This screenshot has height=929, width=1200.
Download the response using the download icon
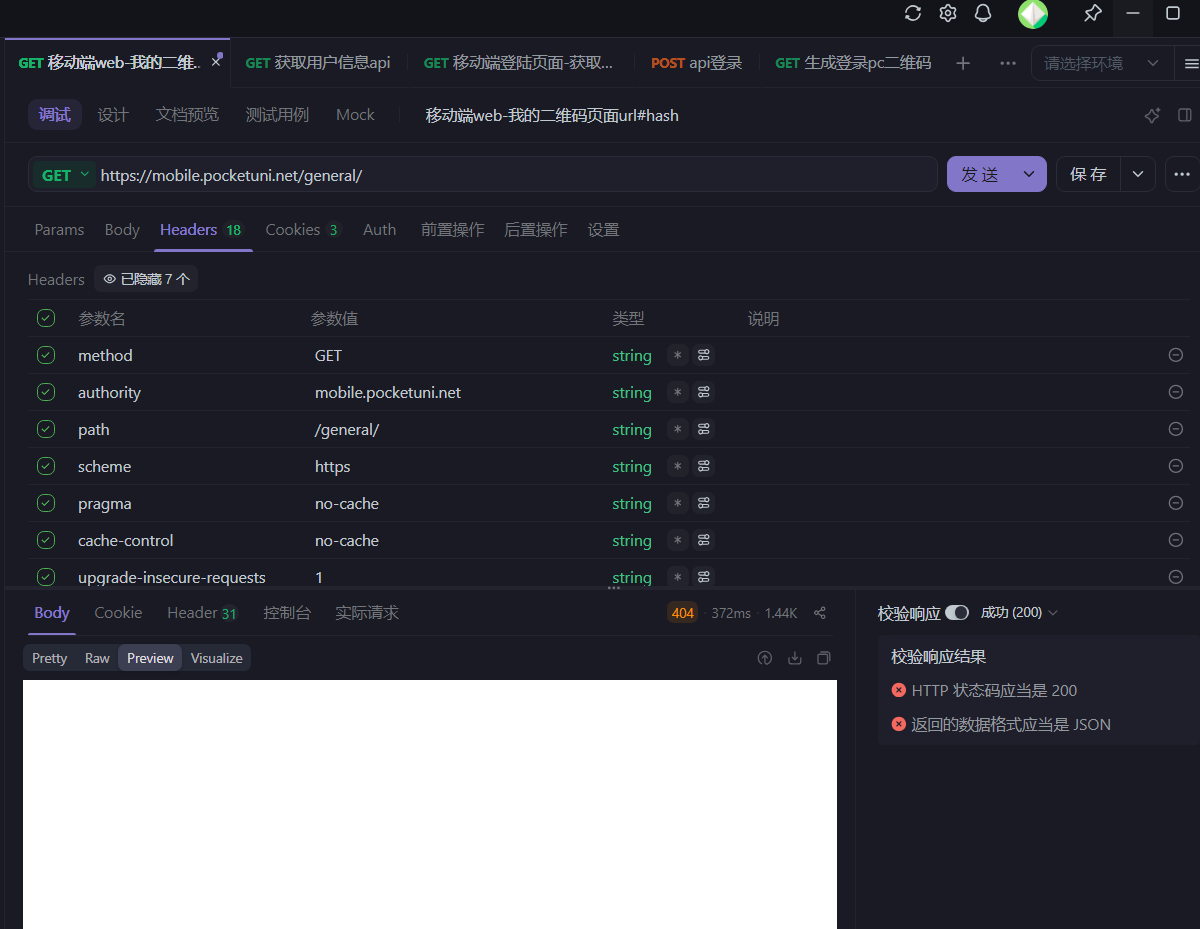pos(795,658)
